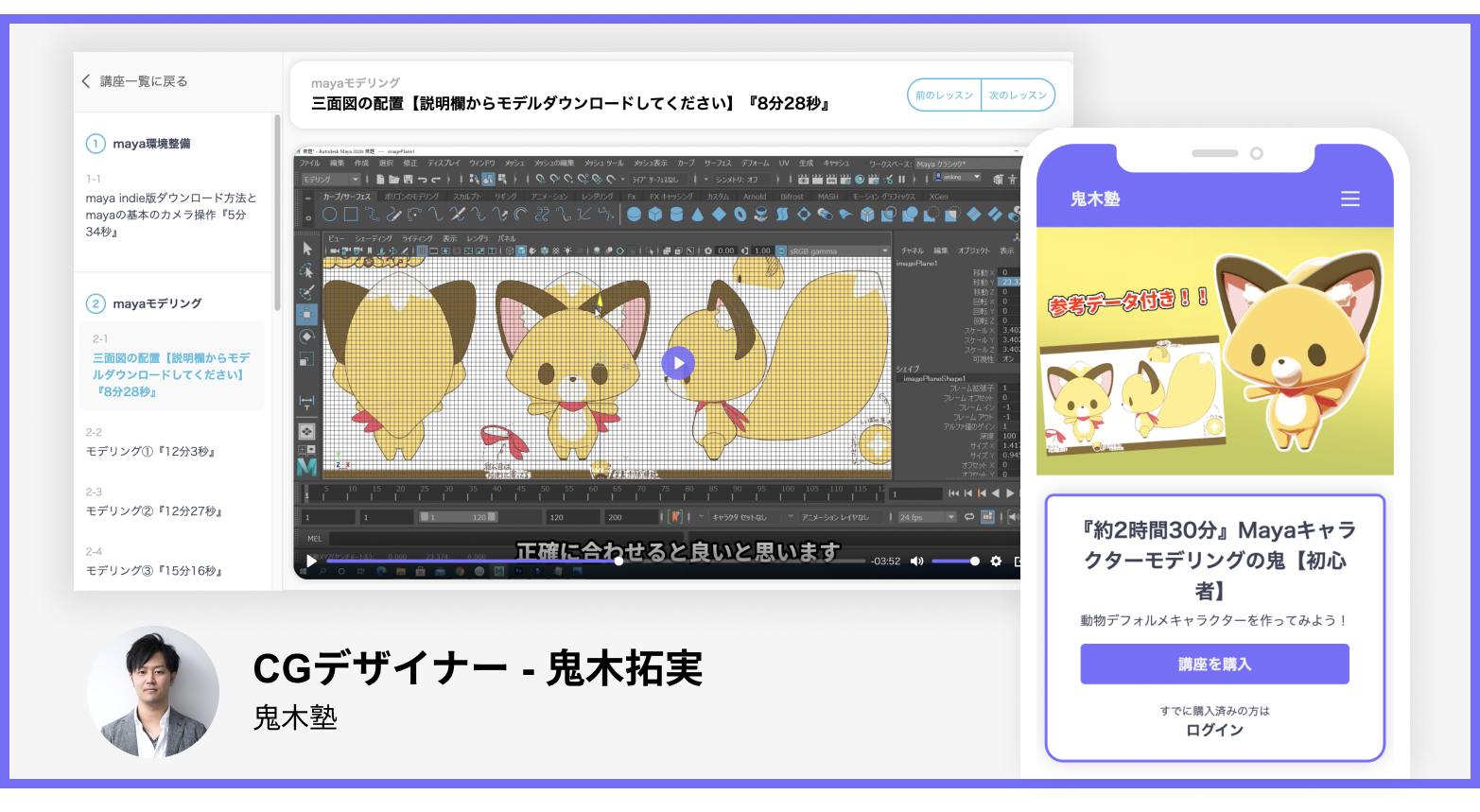Image resolution: width=1480 pixels, height=812 pixels.
Task: Choose the EP curve tool on the shelf
Action: coord(372,215)
